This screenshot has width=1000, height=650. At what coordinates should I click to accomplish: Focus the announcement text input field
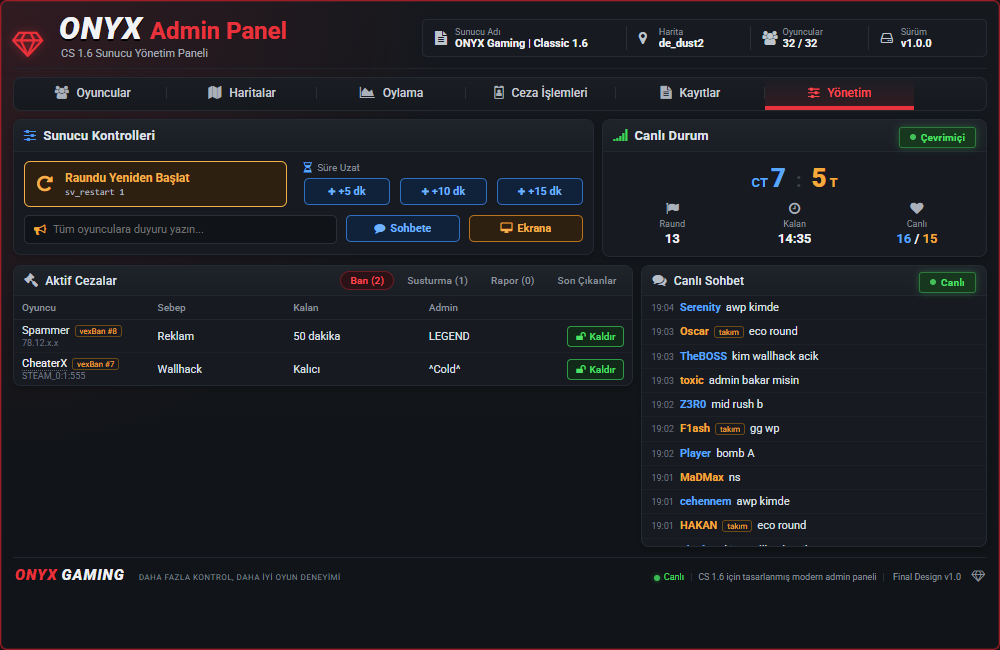click(180, 230)
